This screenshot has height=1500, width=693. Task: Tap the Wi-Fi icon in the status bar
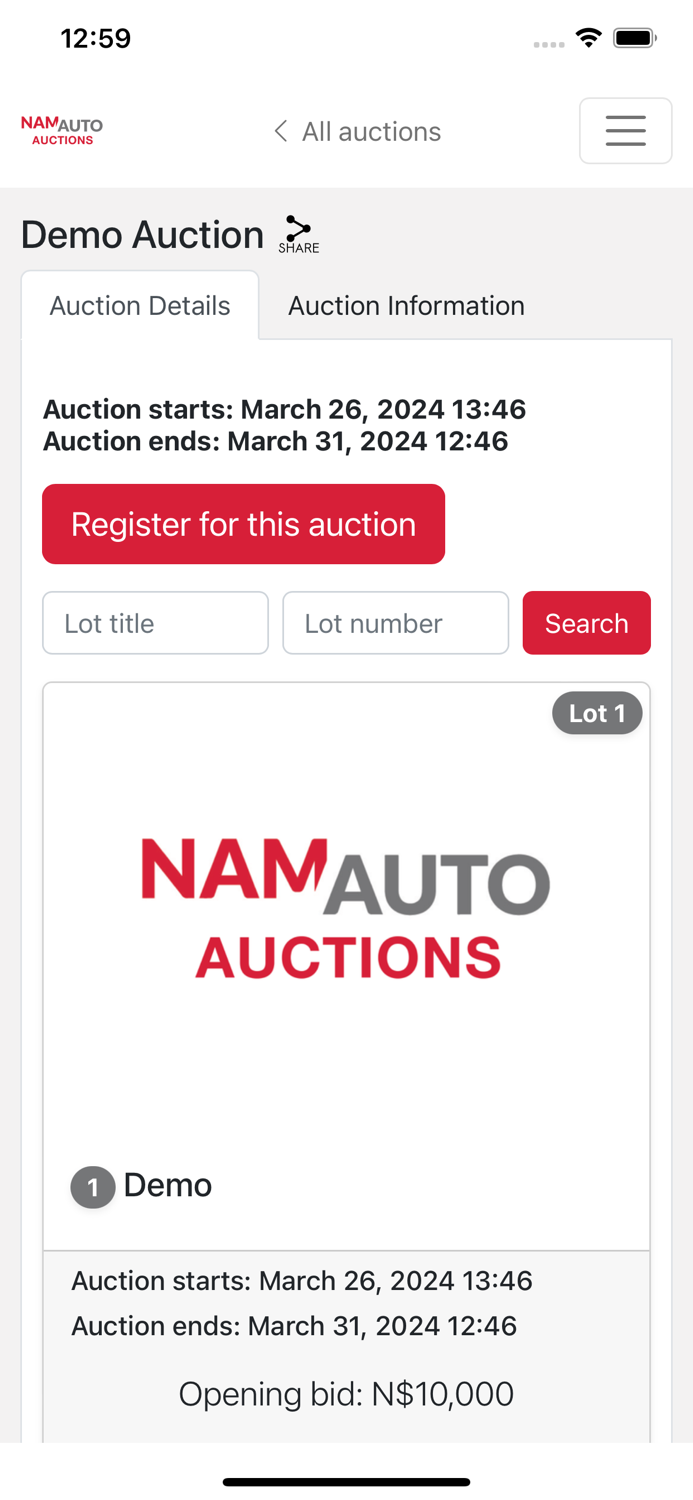(588, 37)
